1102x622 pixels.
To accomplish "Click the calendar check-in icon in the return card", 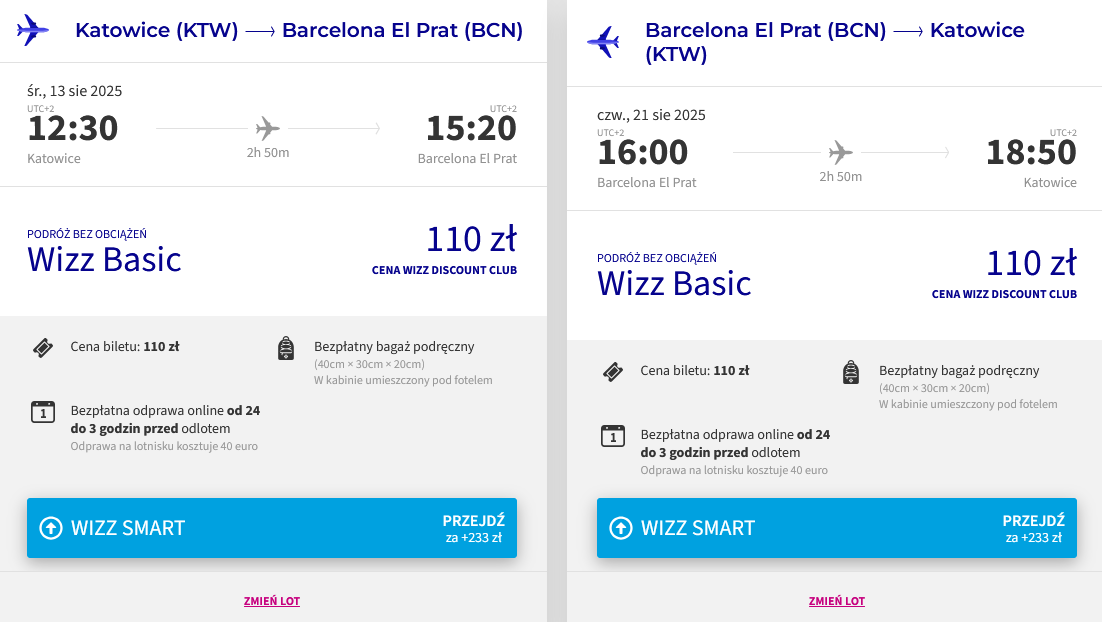I will [x=612, y=435].
